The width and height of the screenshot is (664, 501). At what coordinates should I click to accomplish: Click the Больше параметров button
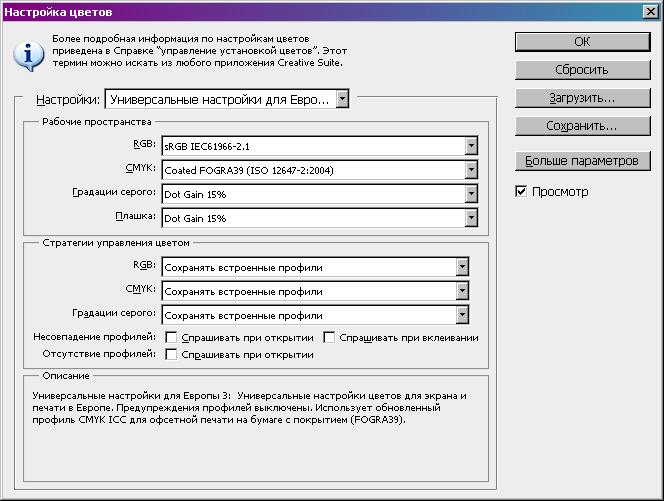tap(582, 161)
